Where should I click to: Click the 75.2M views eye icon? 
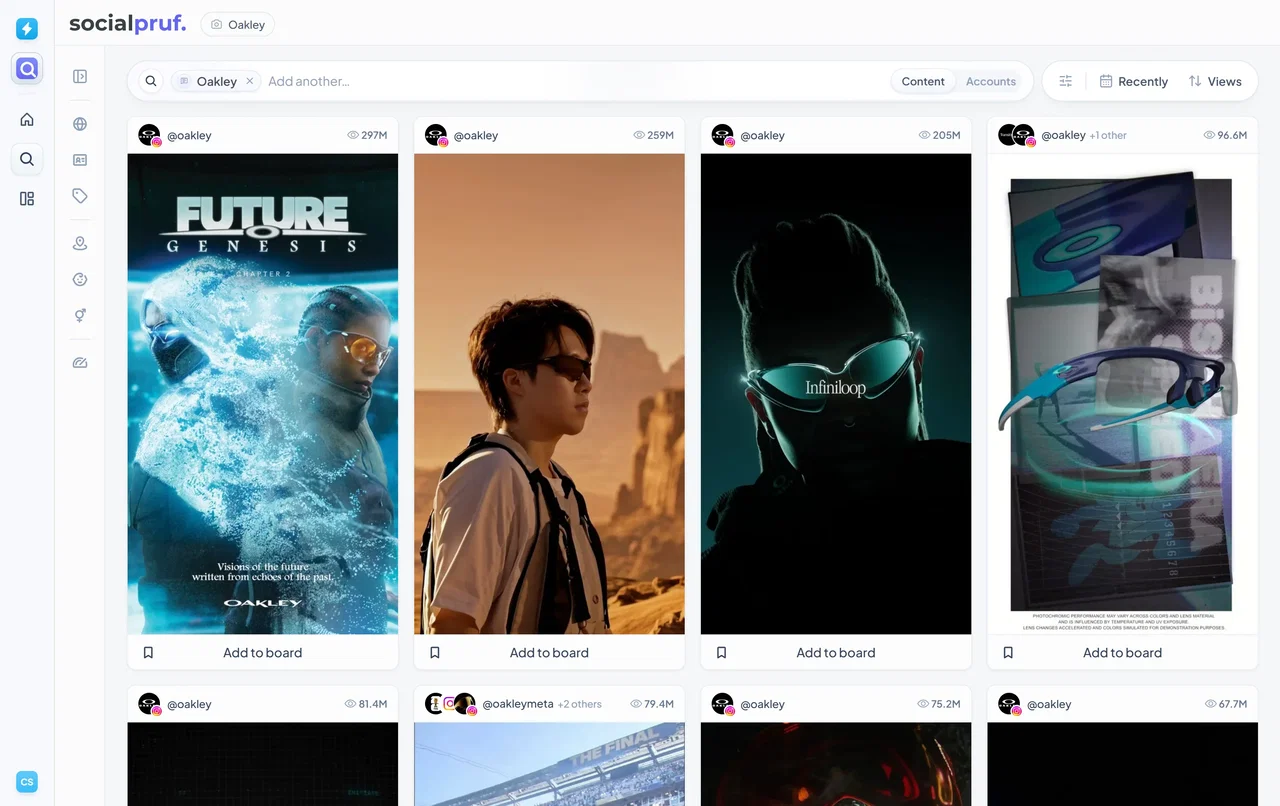coord(923,704)
